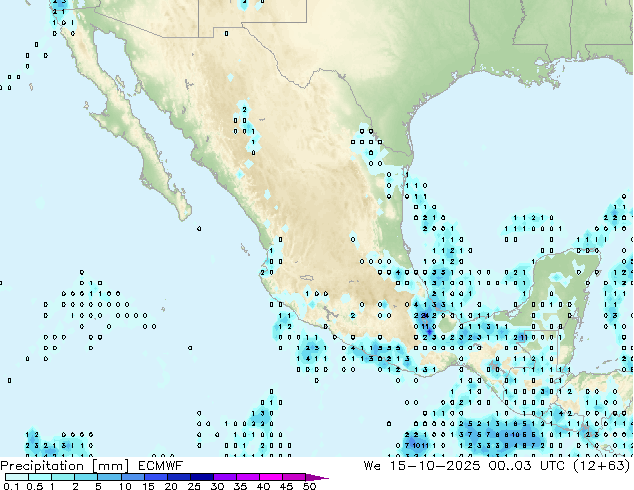
Task: Click the '35' legend tick label
Action: 240,486
